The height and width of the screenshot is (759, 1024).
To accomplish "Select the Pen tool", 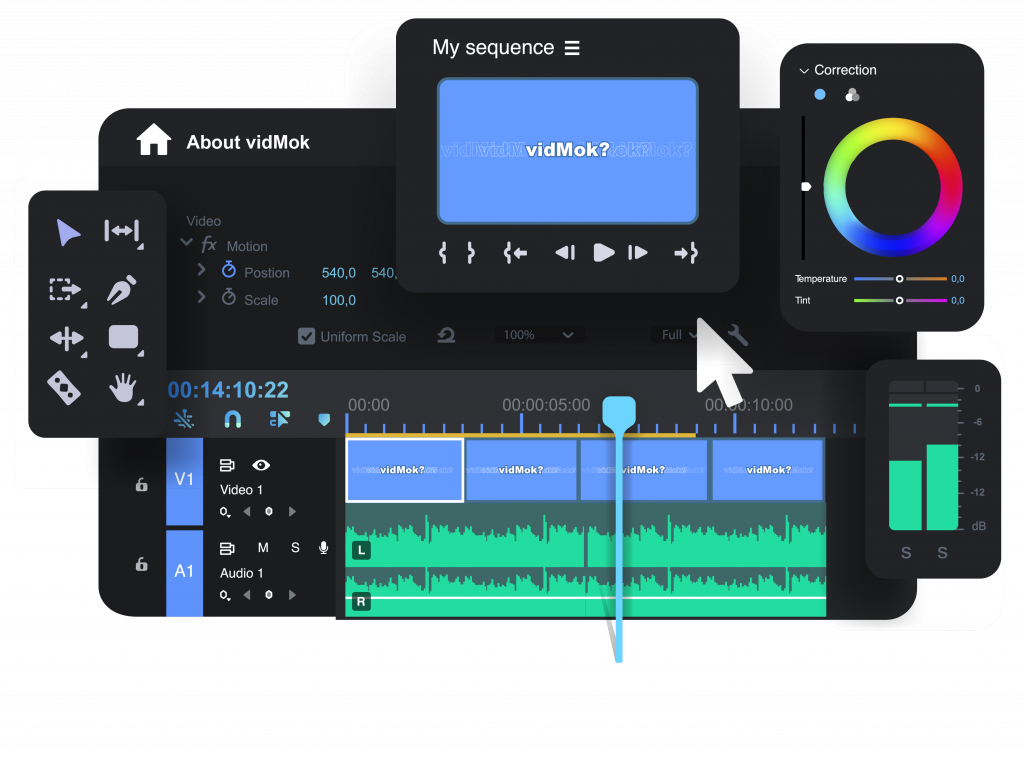I will point(122,290).
